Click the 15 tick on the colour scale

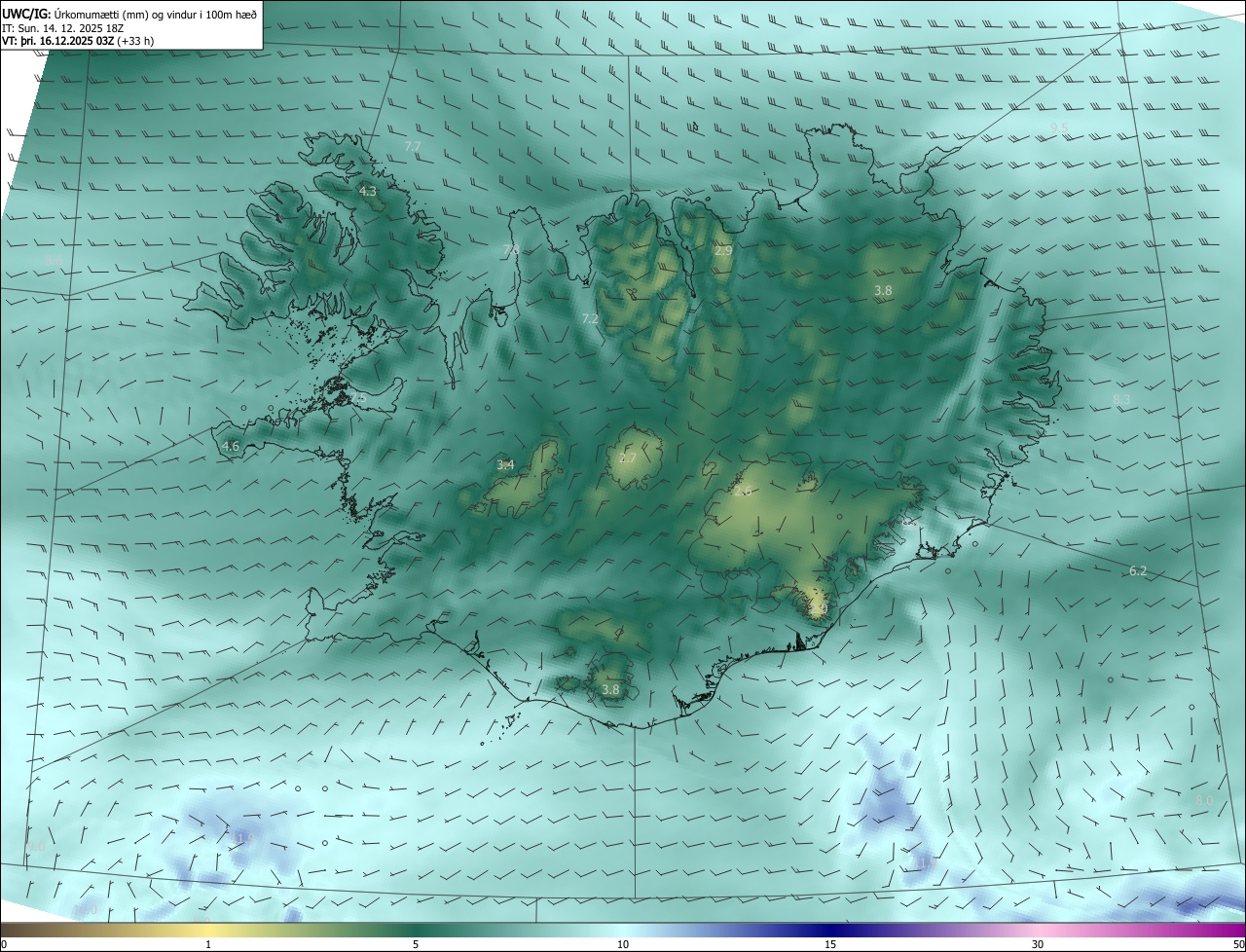[x=830, y=944]
